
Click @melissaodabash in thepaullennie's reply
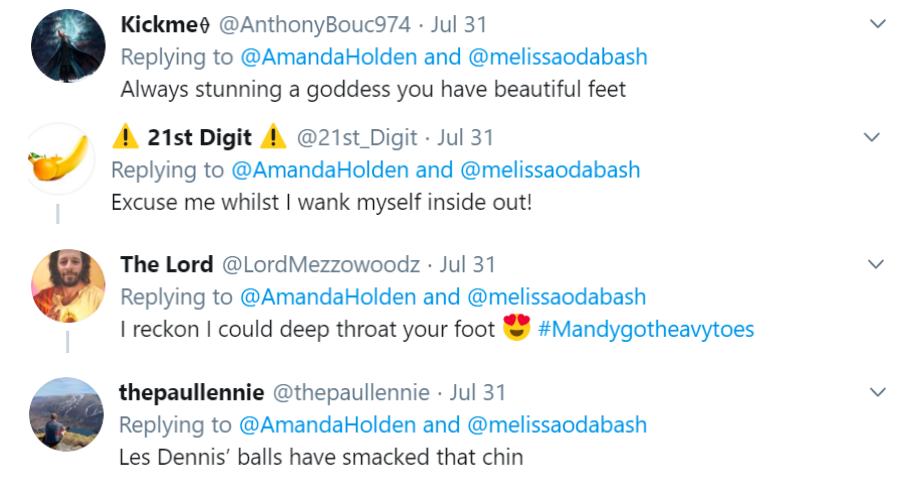[x=556, y=424]
